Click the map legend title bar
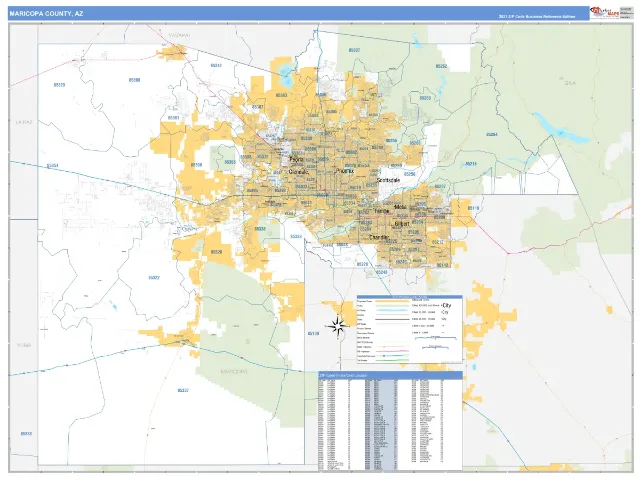This screenshot has width=640, height=480. [x=410, y=297]
